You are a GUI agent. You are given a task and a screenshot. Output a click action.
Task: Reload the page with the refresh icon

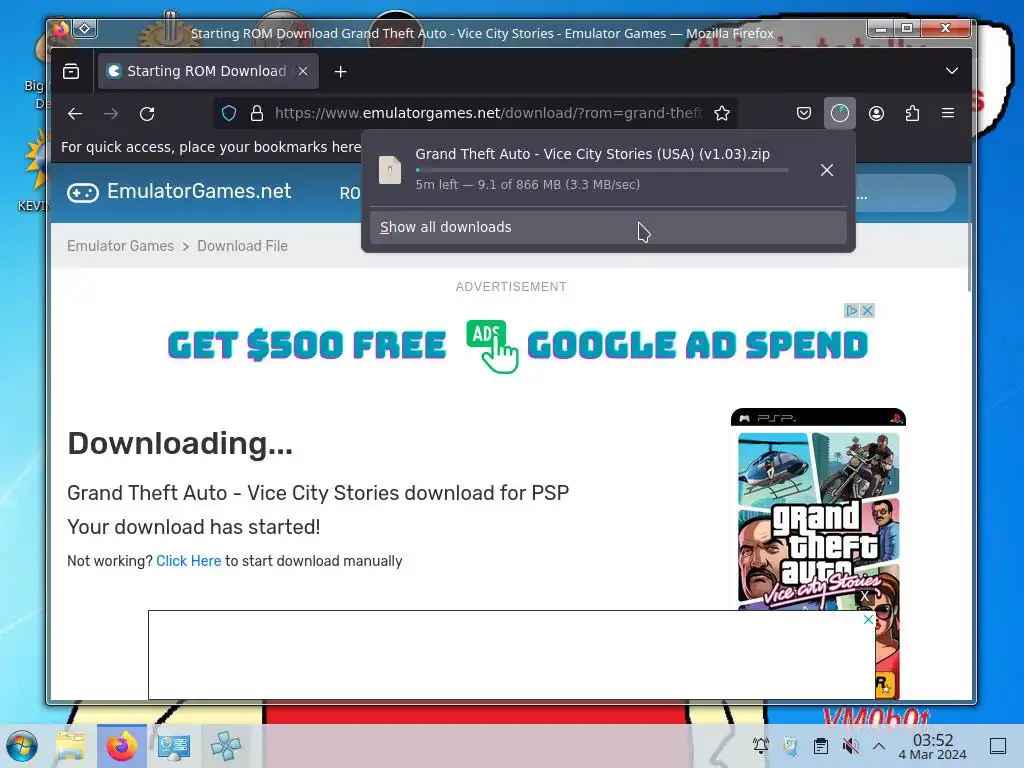tap(147, 114)
